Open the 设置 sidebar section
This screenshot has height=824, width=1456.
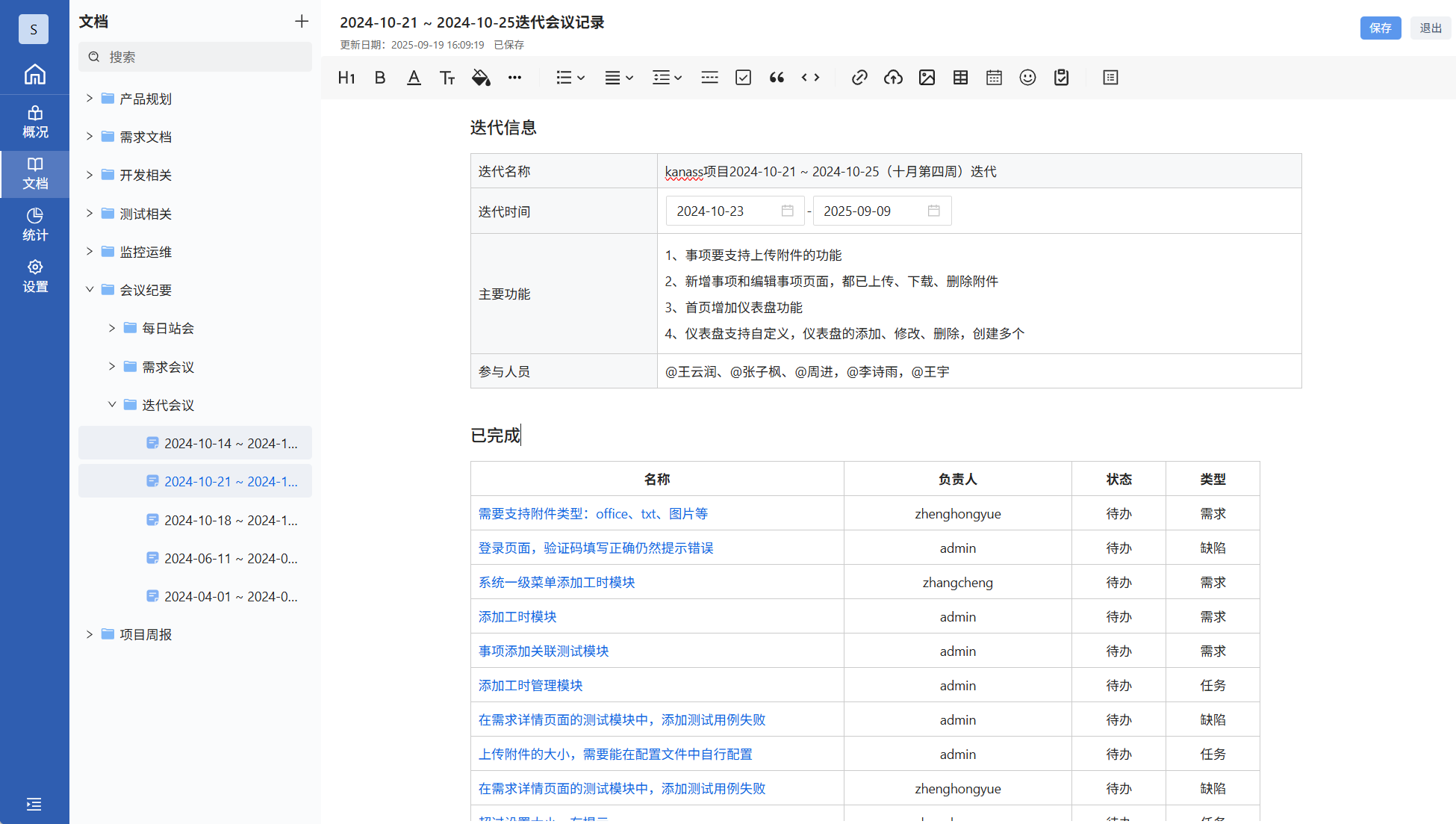(x=34, y=276)
